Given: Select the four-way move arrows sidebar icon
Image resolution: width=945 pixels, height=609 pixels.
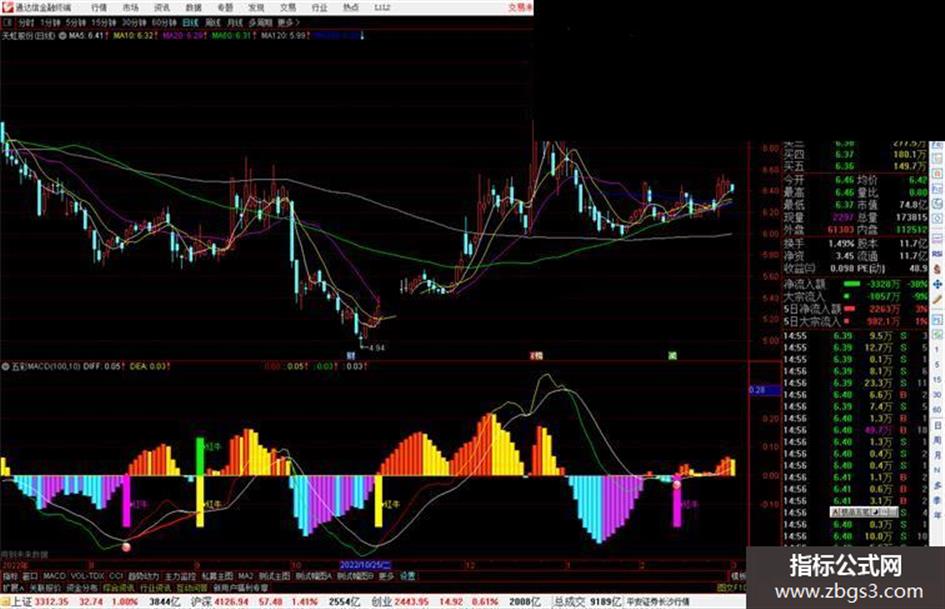Looking at the screenshot, I should (x=937, y=284).
